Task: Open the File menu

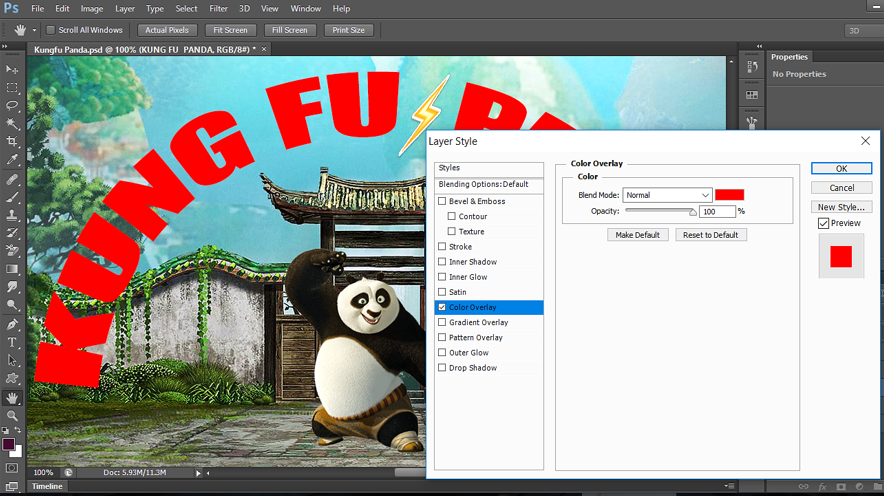Action: click(x=38, y=8)
